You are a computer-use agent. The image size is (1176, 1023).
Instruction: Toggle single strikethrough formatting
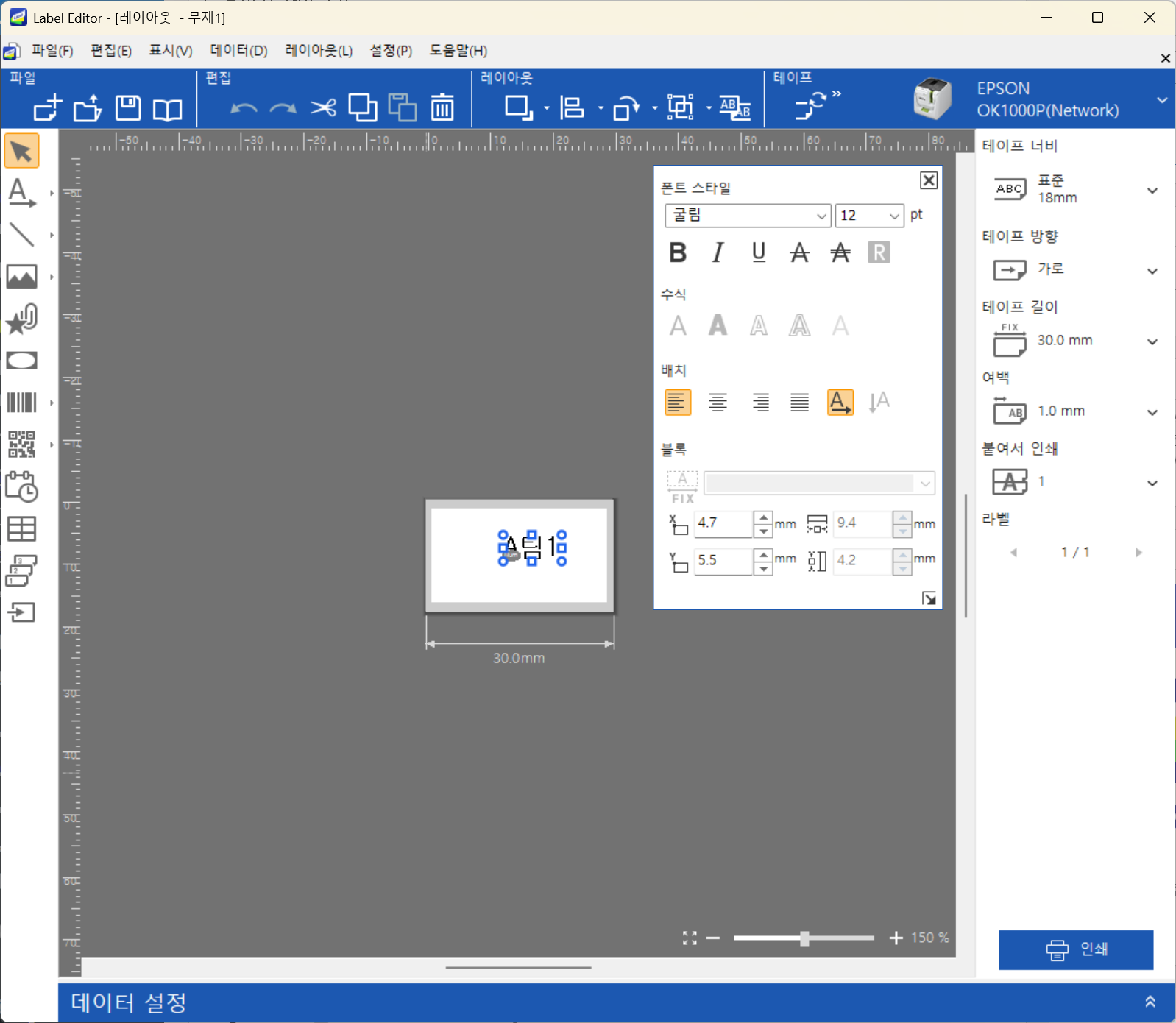tap(799, 252)
